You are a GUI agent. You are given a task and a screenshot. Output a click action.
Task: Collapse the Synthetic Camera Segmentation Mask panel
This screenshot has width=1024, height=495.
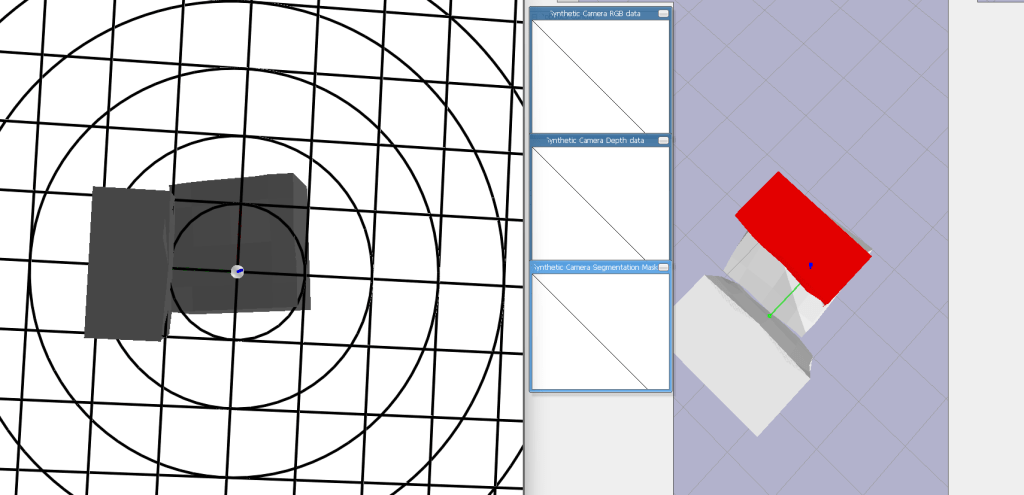[663, 268]
